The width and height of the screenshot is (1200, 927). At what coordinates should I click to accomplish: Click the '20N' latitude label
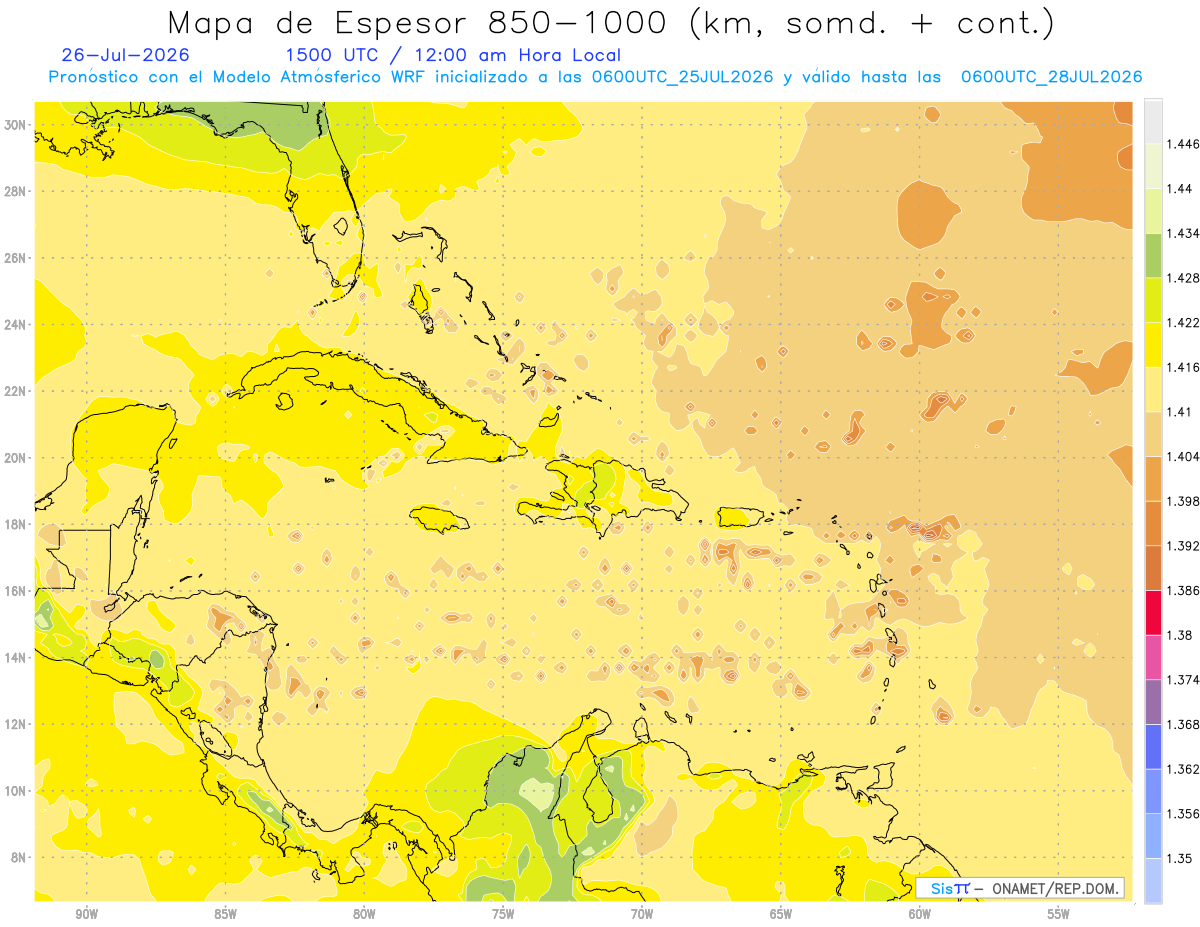pyautogui.click(x=15, y=458)
